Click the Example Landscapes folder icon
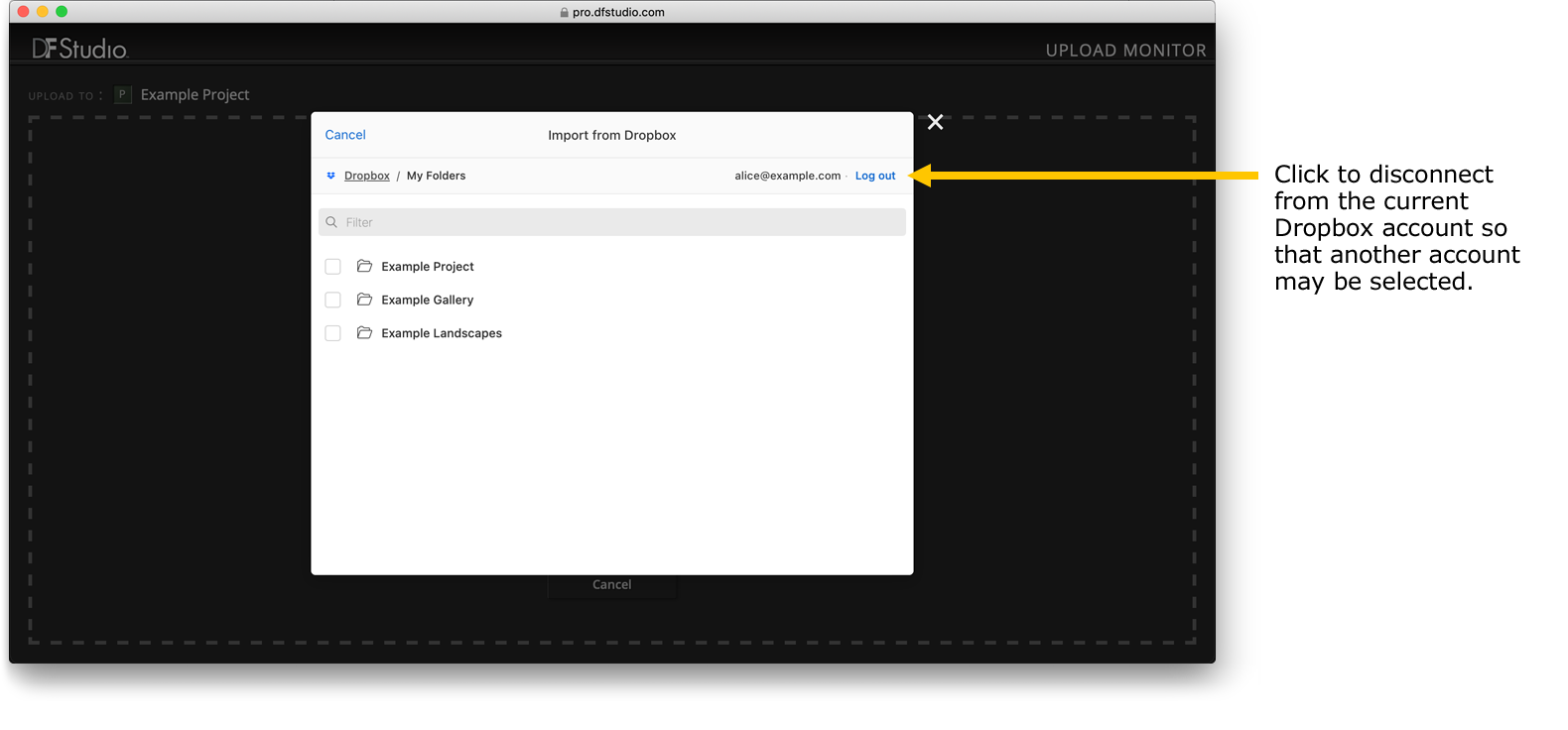Viewport: 1568px width, 730px height. 364,333
